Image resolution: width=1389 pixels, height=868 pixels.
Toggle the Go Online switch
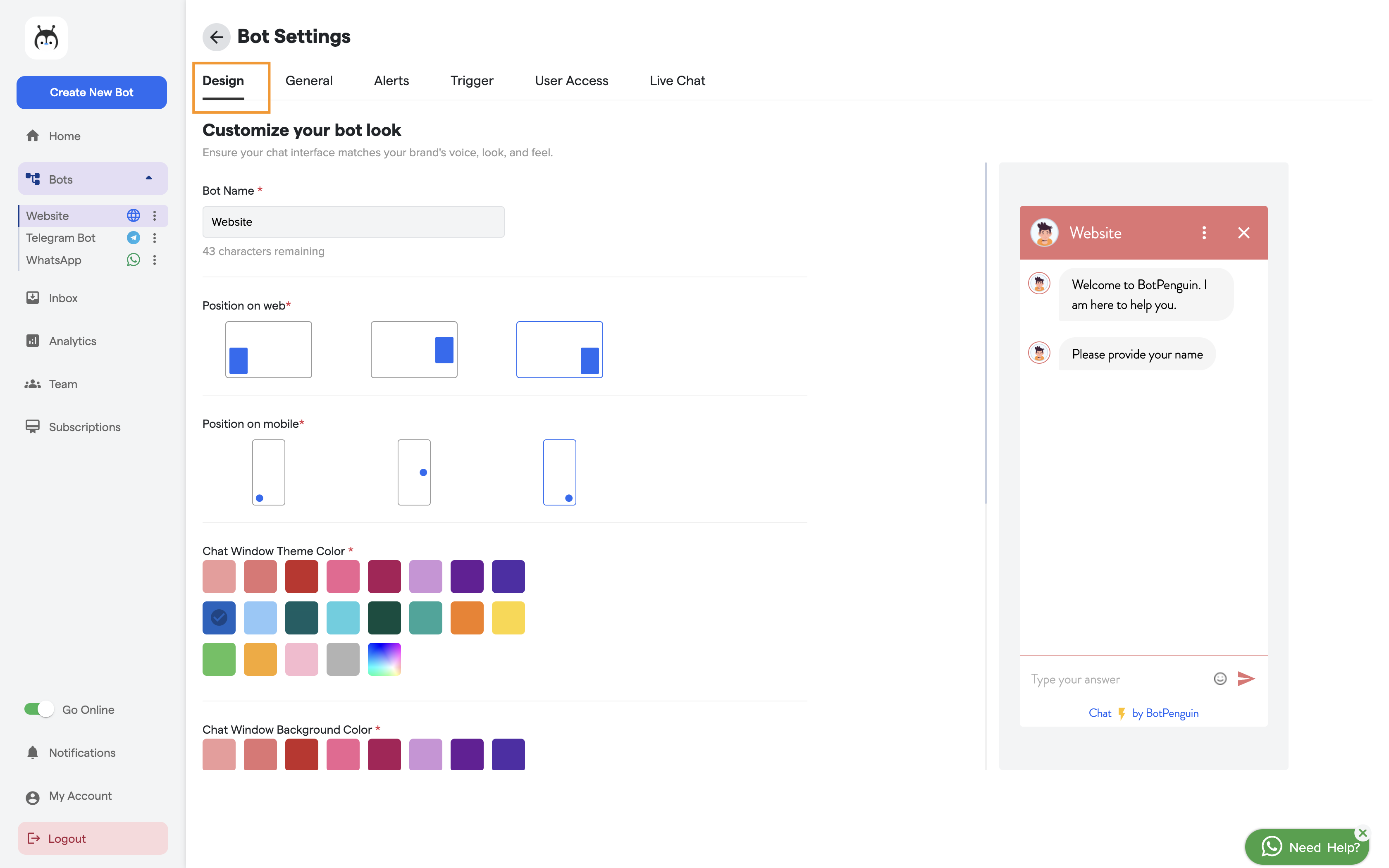point(39,710)
